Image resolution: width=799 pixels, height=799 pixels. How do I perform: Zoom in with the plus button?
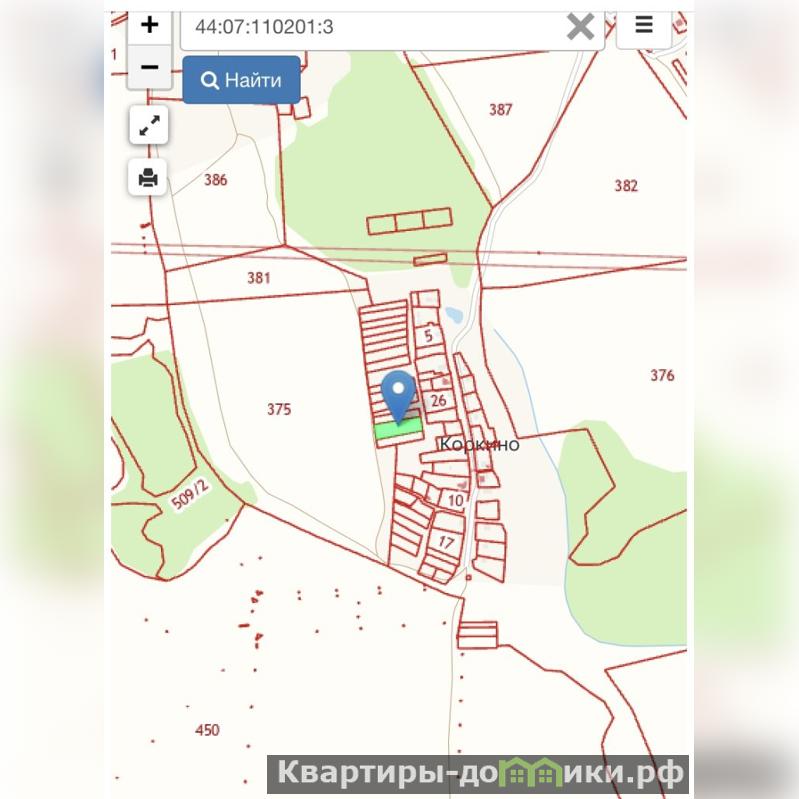pos(149,26)
